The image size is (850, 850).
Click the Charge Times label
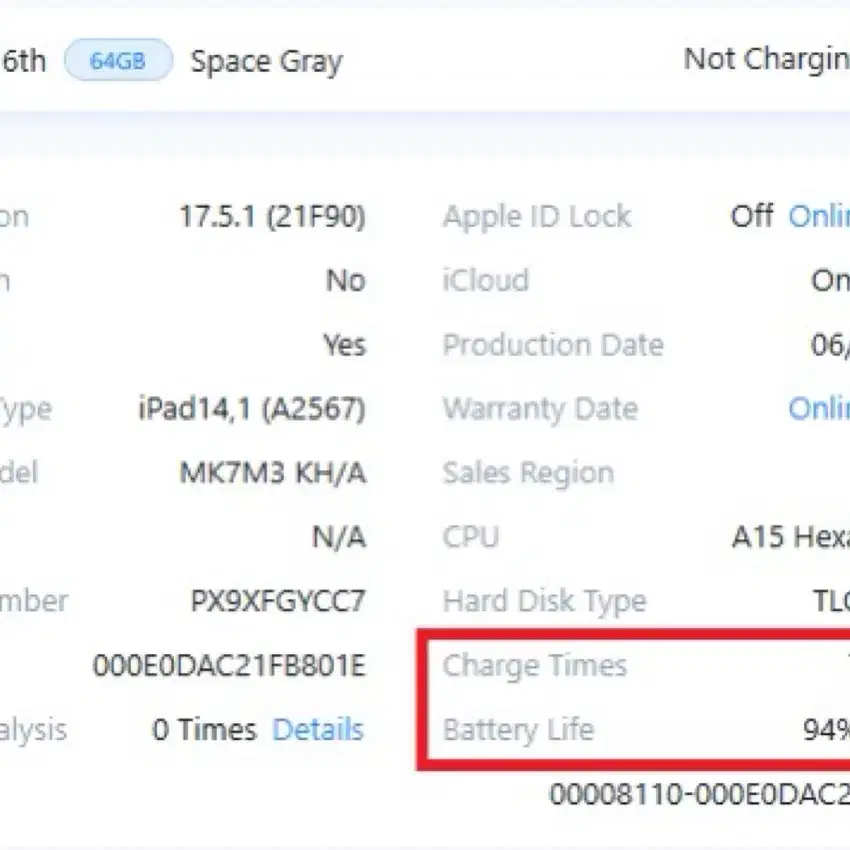[535, 666]
